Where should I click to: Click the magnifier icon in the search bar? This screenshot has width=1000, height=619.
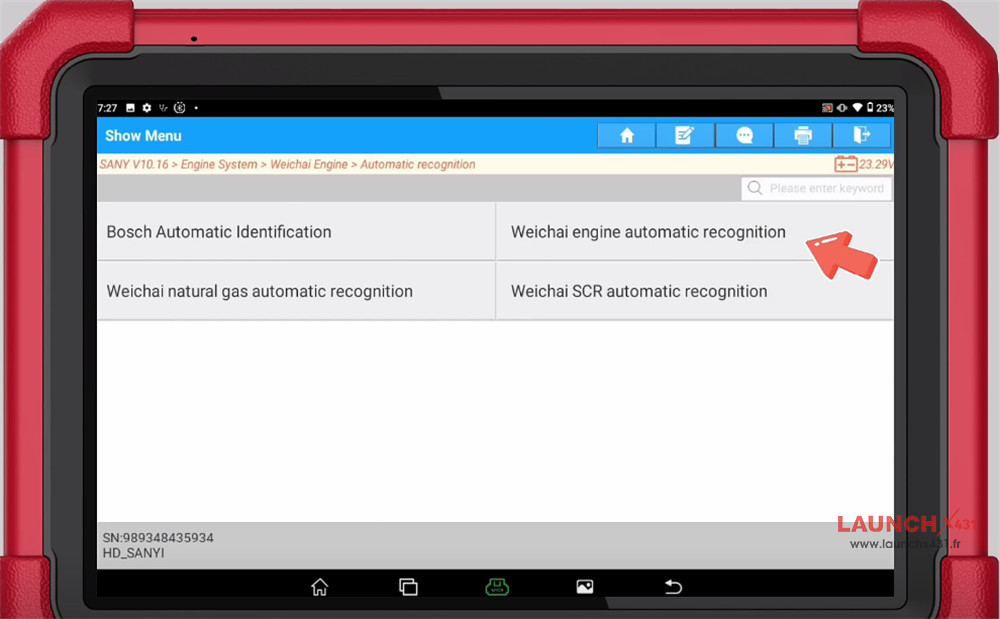(x=755, y=188)
